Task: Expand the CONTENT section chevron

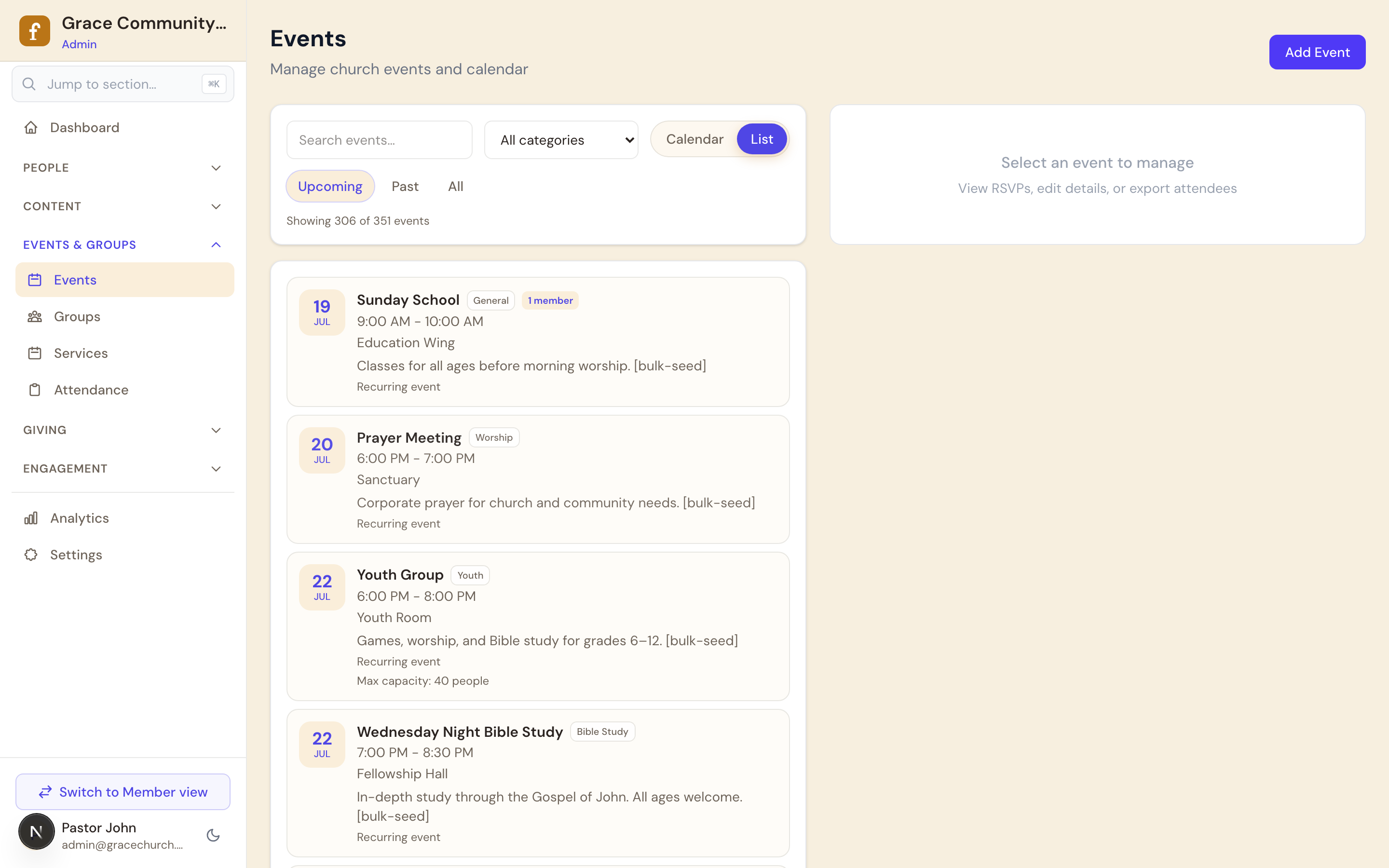Action: (x=216, y=207)
